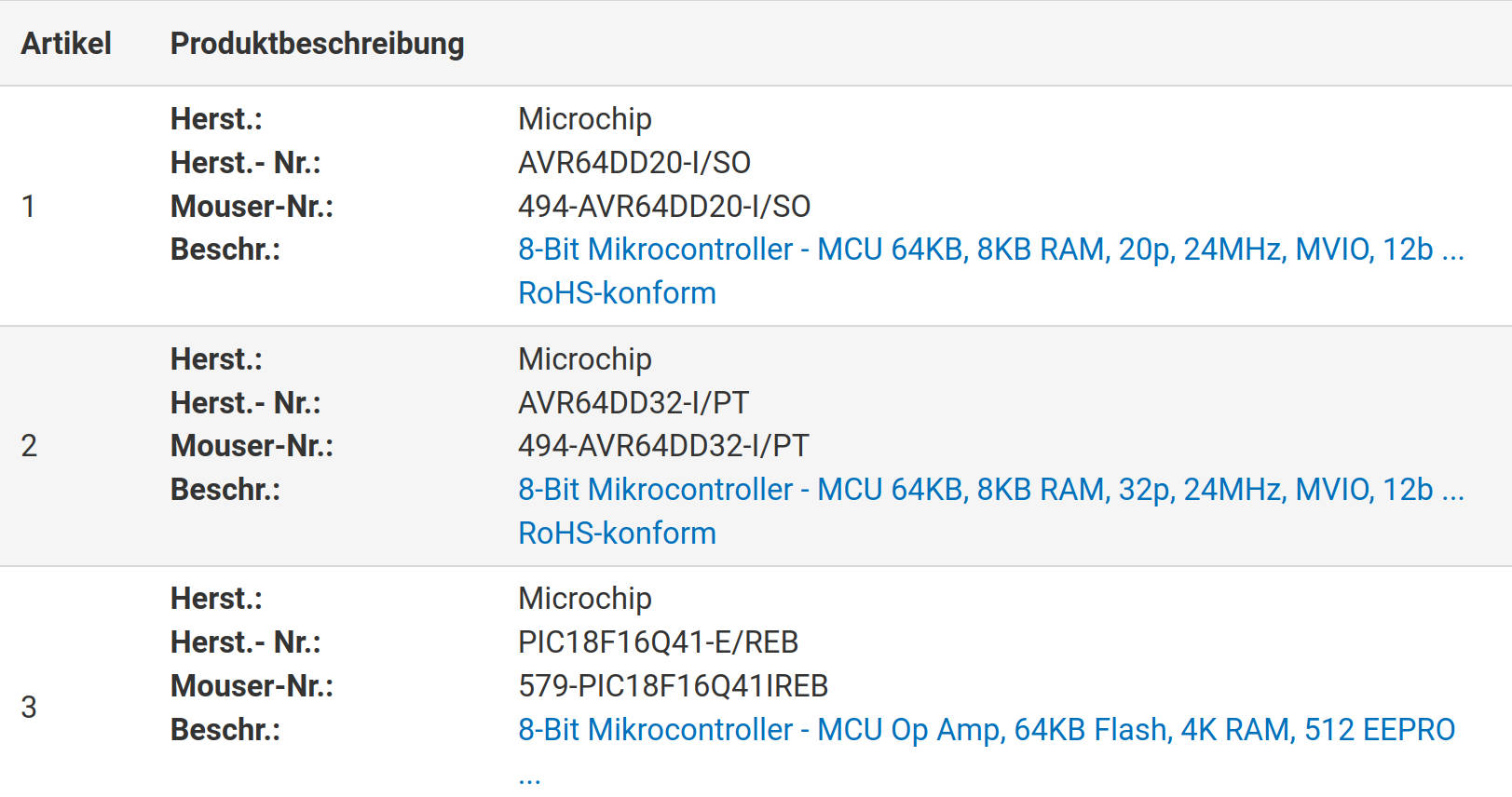
Task: Select Mouser number 494-AVR64DD20-I/SO
Action: pyautogui.click(x=664, y=207)
